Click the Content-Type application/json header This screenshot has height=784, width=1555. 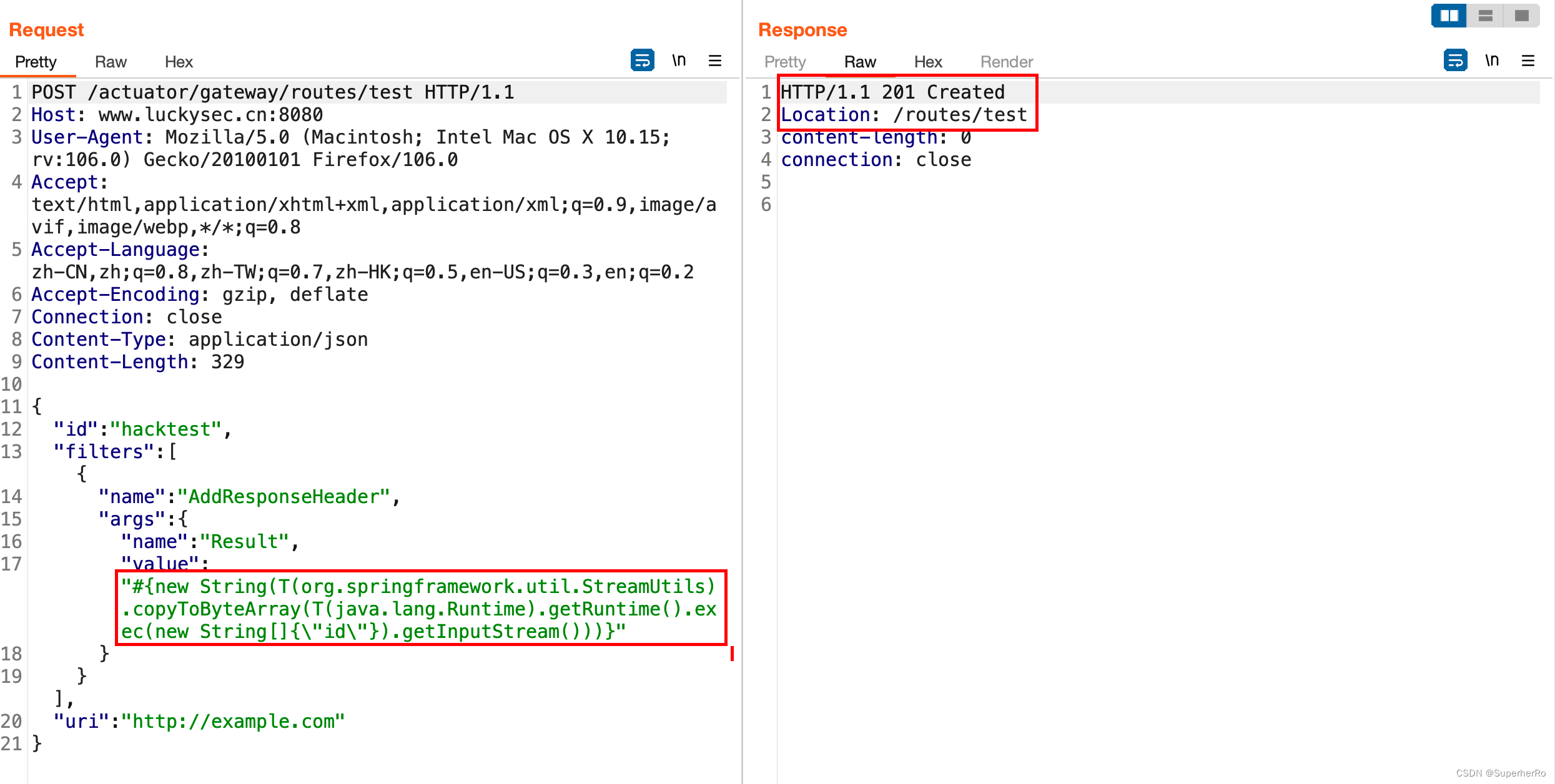(x=200, y=340)
